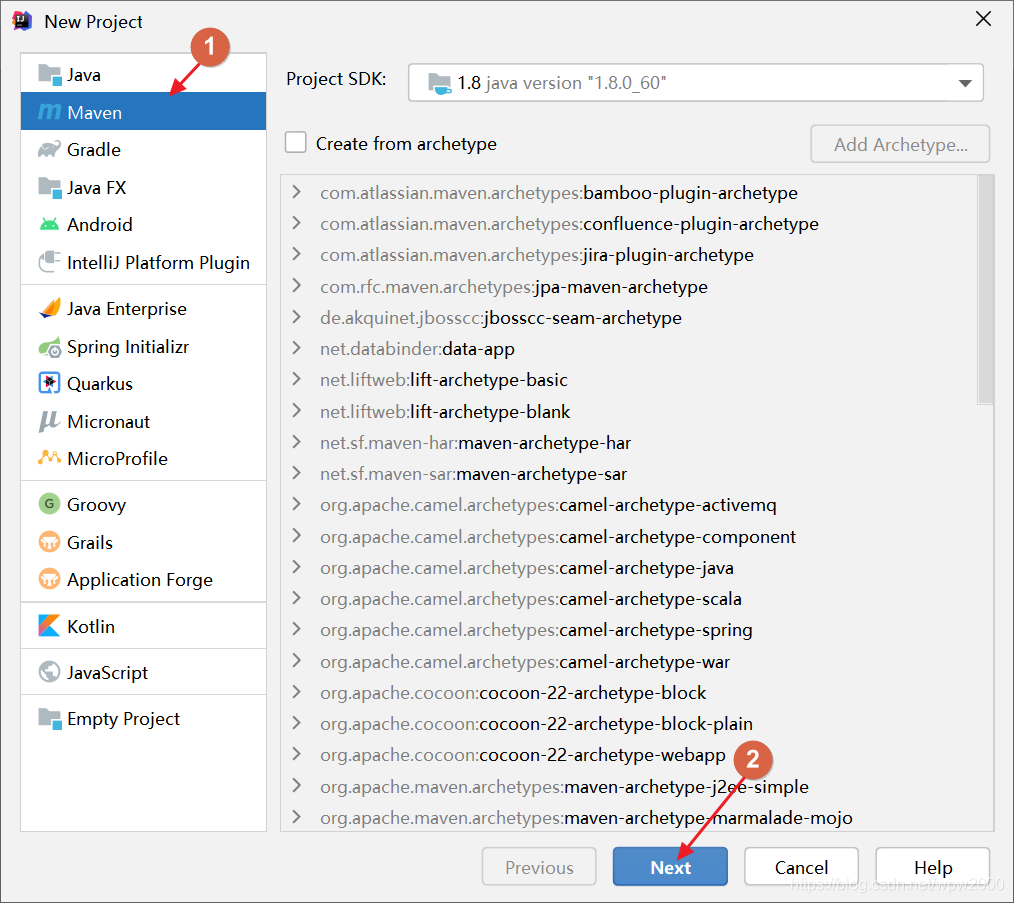Click the MicroProfile icon
Viewport: 1014px width, 903px height.
pos(49,458)
